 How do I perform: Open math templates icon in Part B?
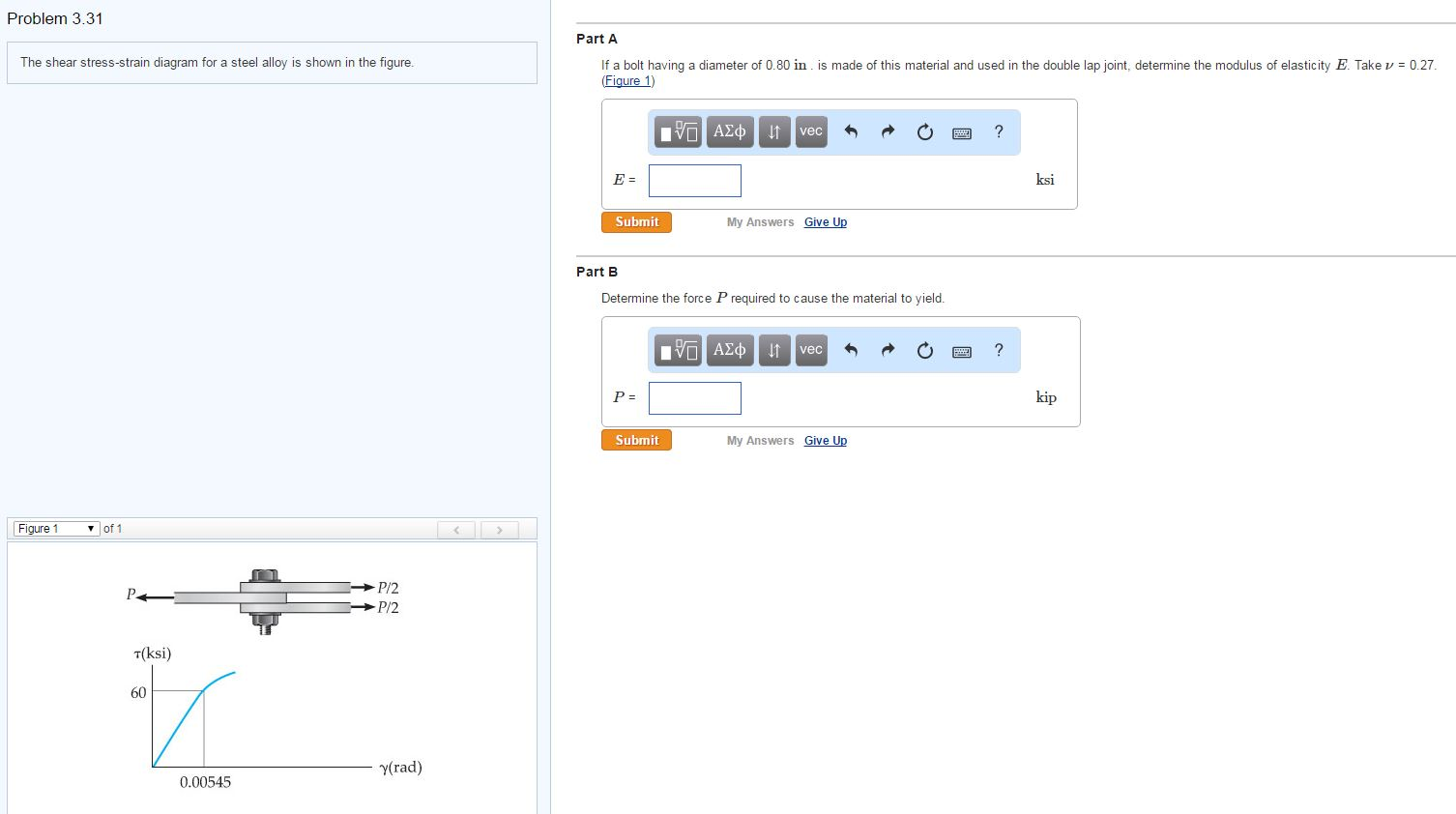(x=679, y=349)
